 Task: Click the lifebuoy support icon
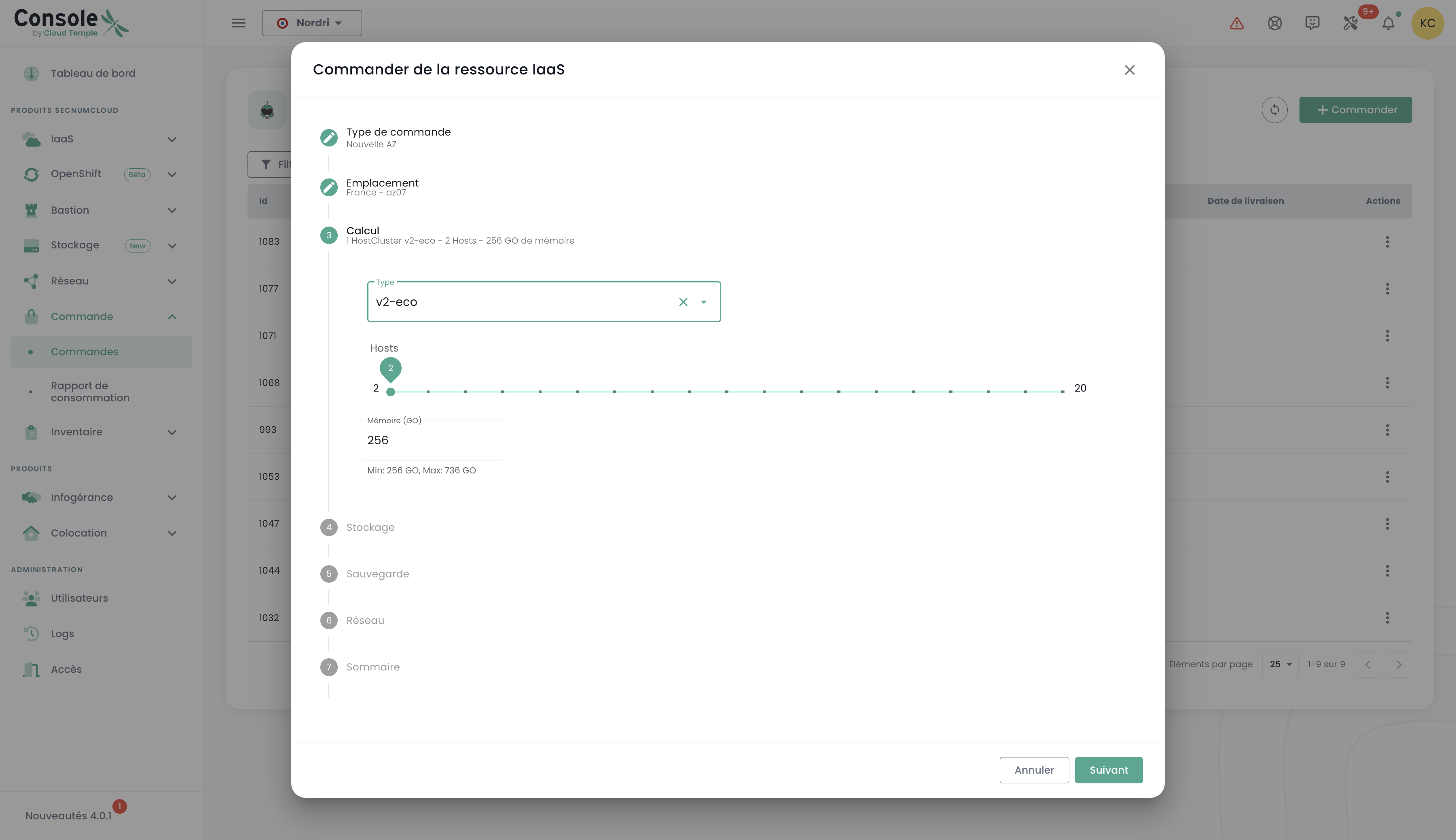[x=1274, y=23]
